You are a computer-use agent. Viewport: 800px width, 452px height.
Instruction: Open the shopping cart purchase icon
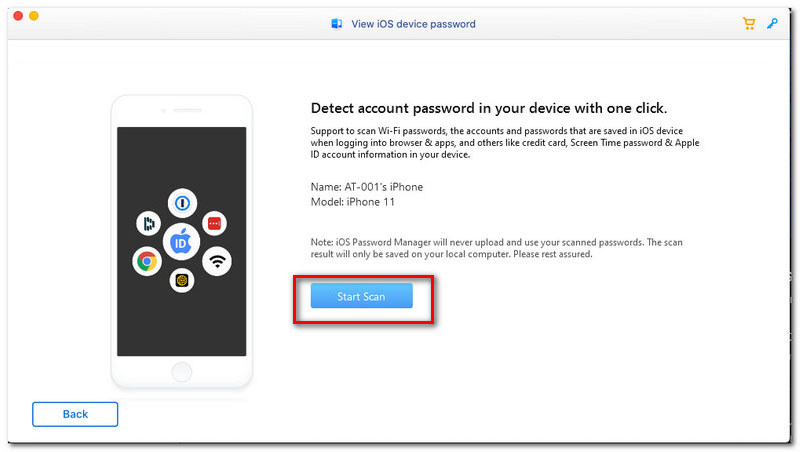point(749,23)
